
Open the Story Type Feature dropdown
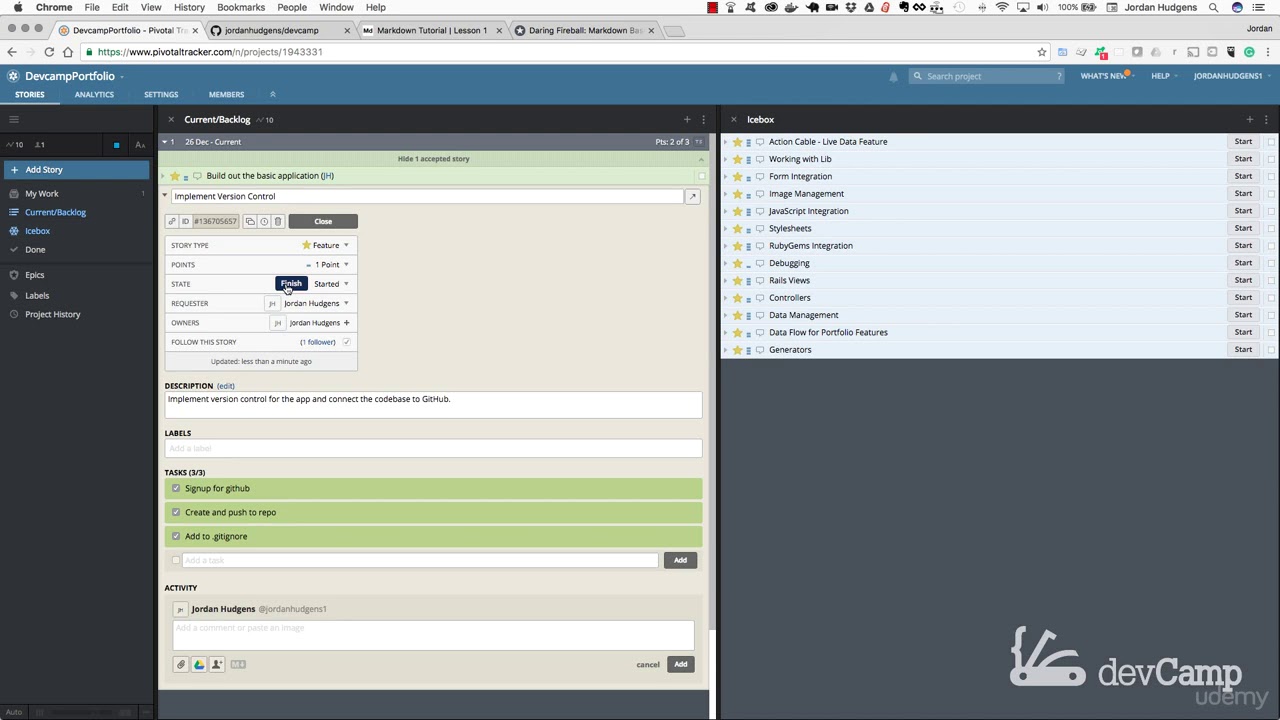click(326, 245)
